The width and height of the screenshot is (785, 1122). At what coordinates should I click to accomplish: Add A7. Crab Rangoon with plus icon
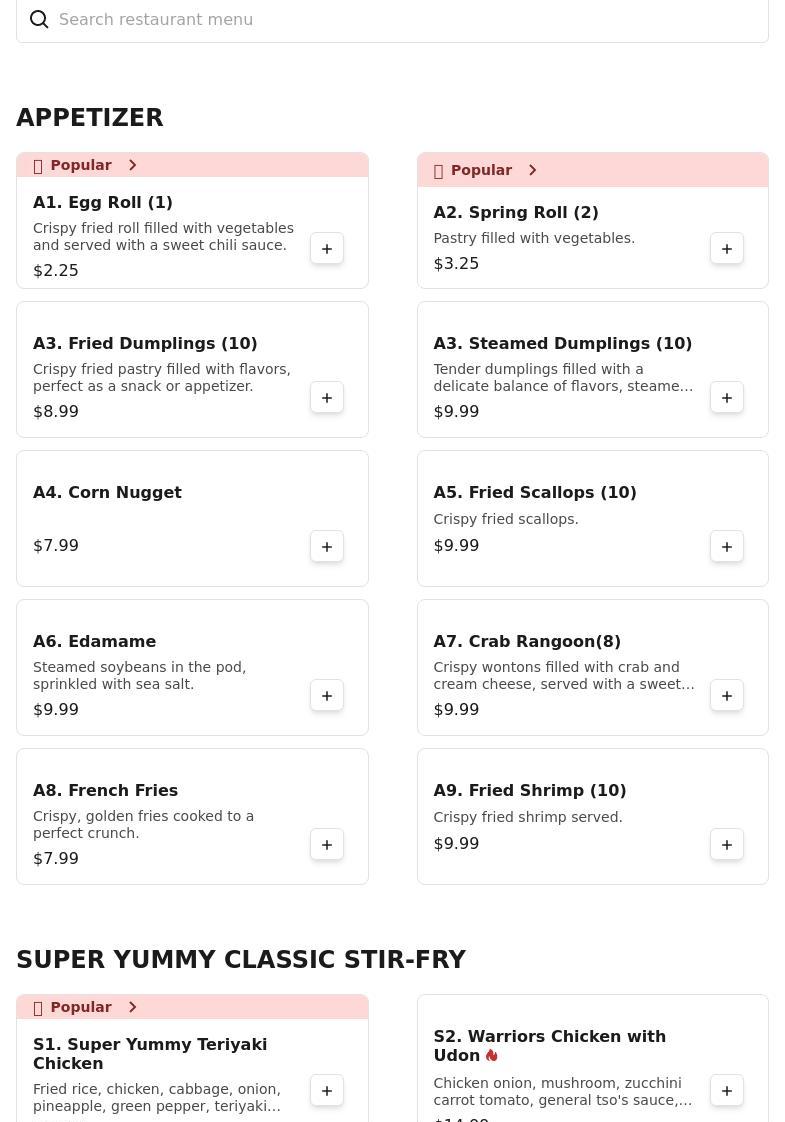(727, 696)
